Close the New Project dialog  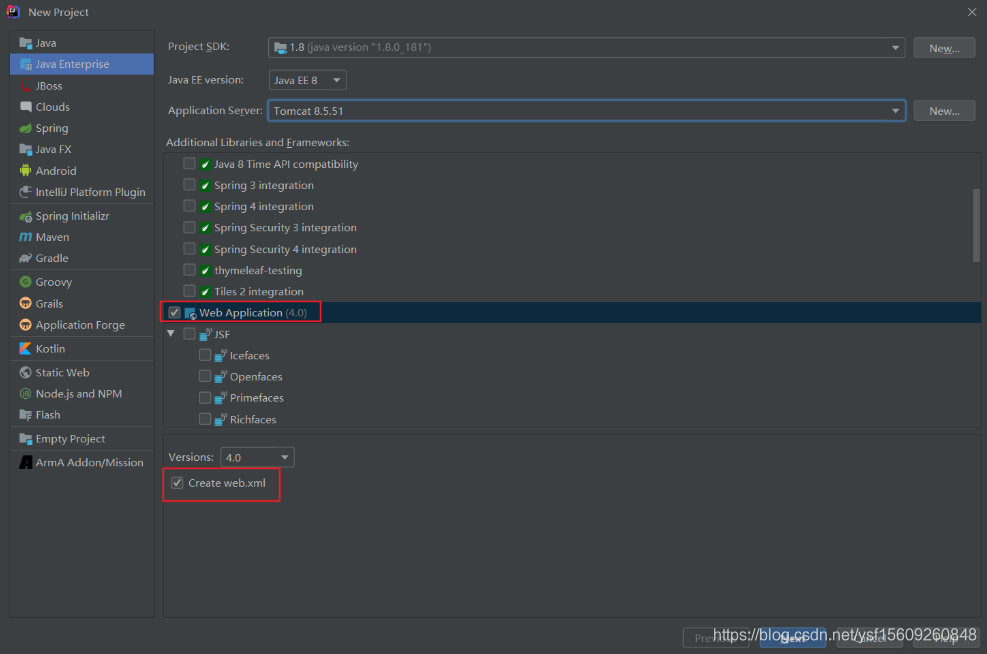[x=972, y=12]
